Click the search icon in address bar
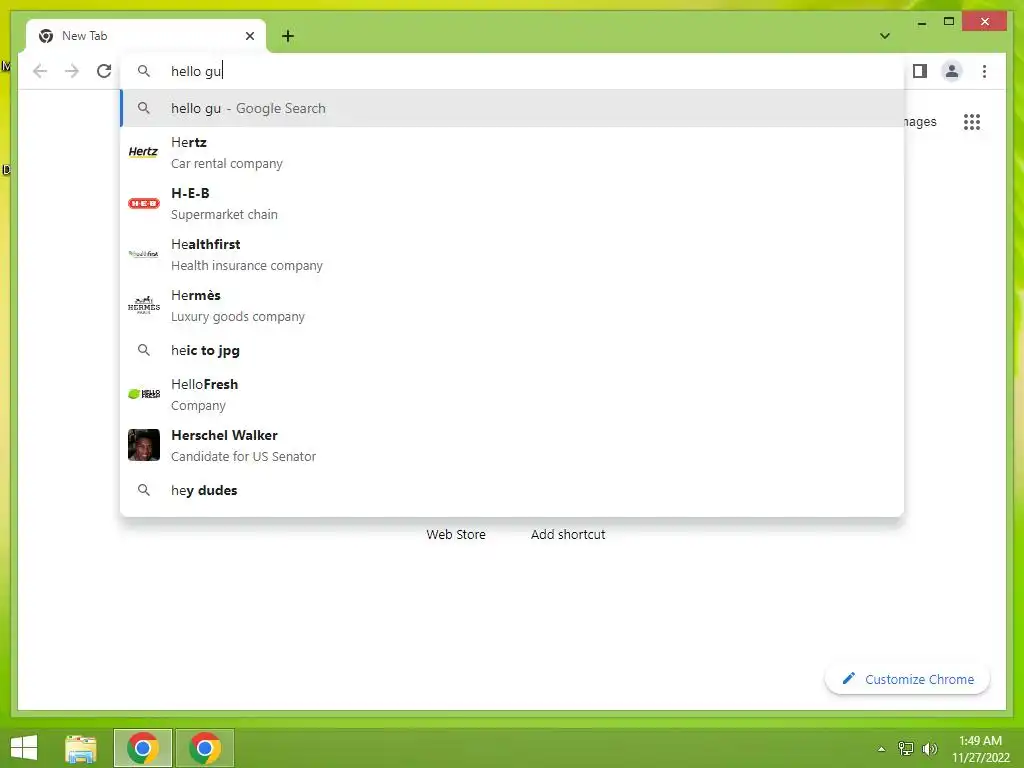Image resolution: width=1024 pixels, height=768 pixels. pyautogui.click(x=144, y=71)
